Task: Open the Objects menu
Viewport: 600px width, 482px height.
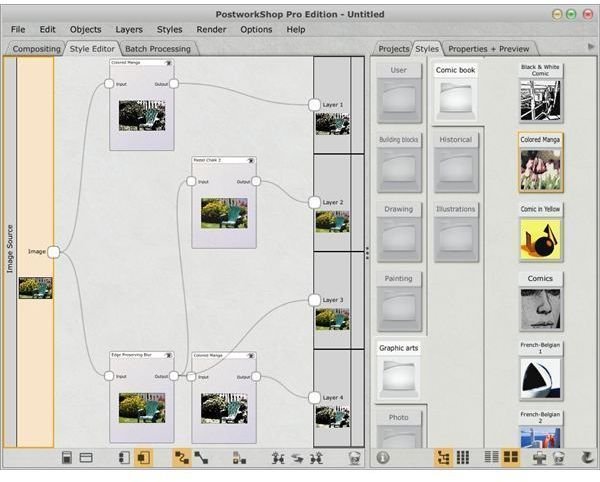Action: [85, 29]
